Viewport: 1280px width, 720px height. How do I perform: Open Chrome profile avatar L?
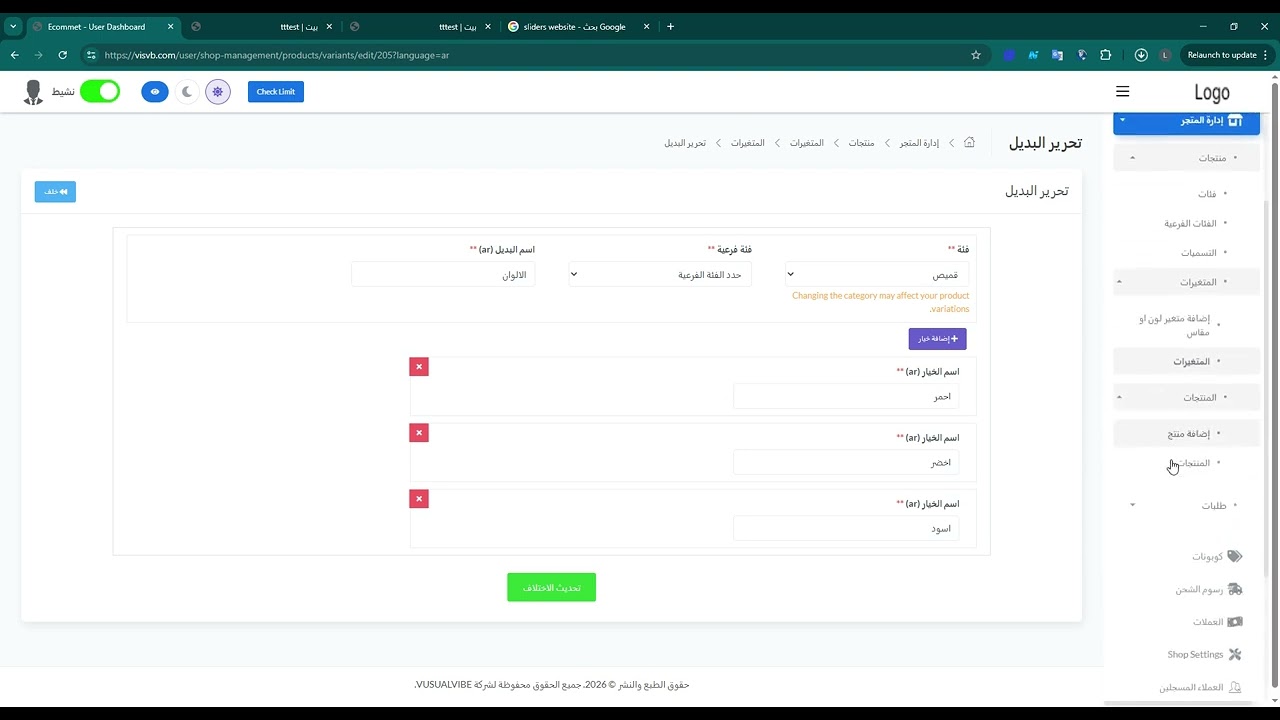click(x=1165, y=55)
